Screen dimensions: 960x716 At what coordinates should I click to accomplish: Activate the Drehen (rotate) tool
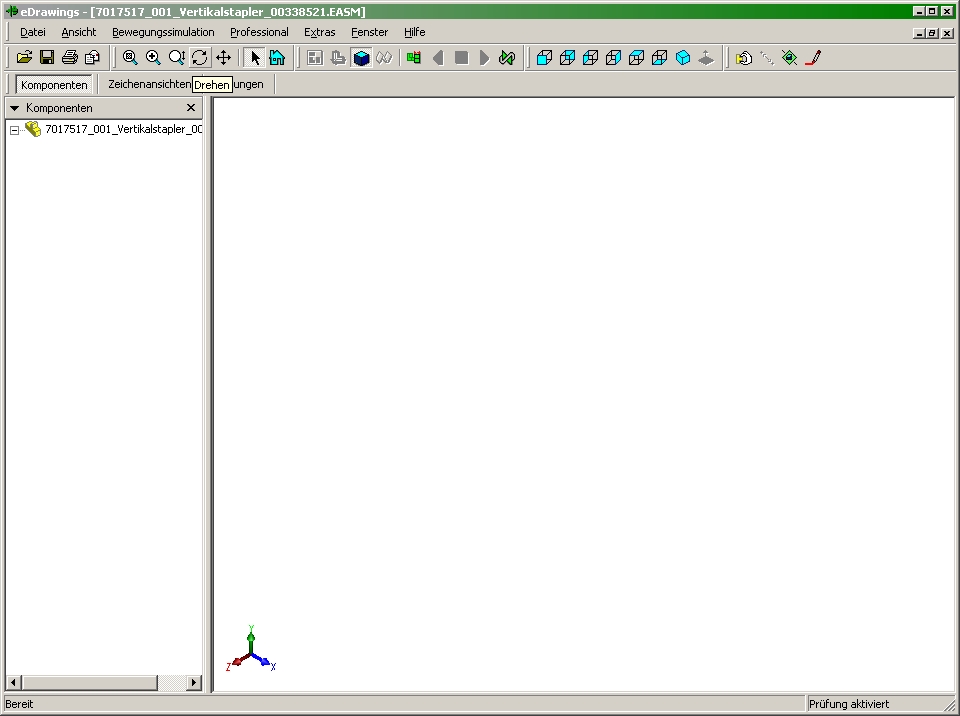point(200,58)
